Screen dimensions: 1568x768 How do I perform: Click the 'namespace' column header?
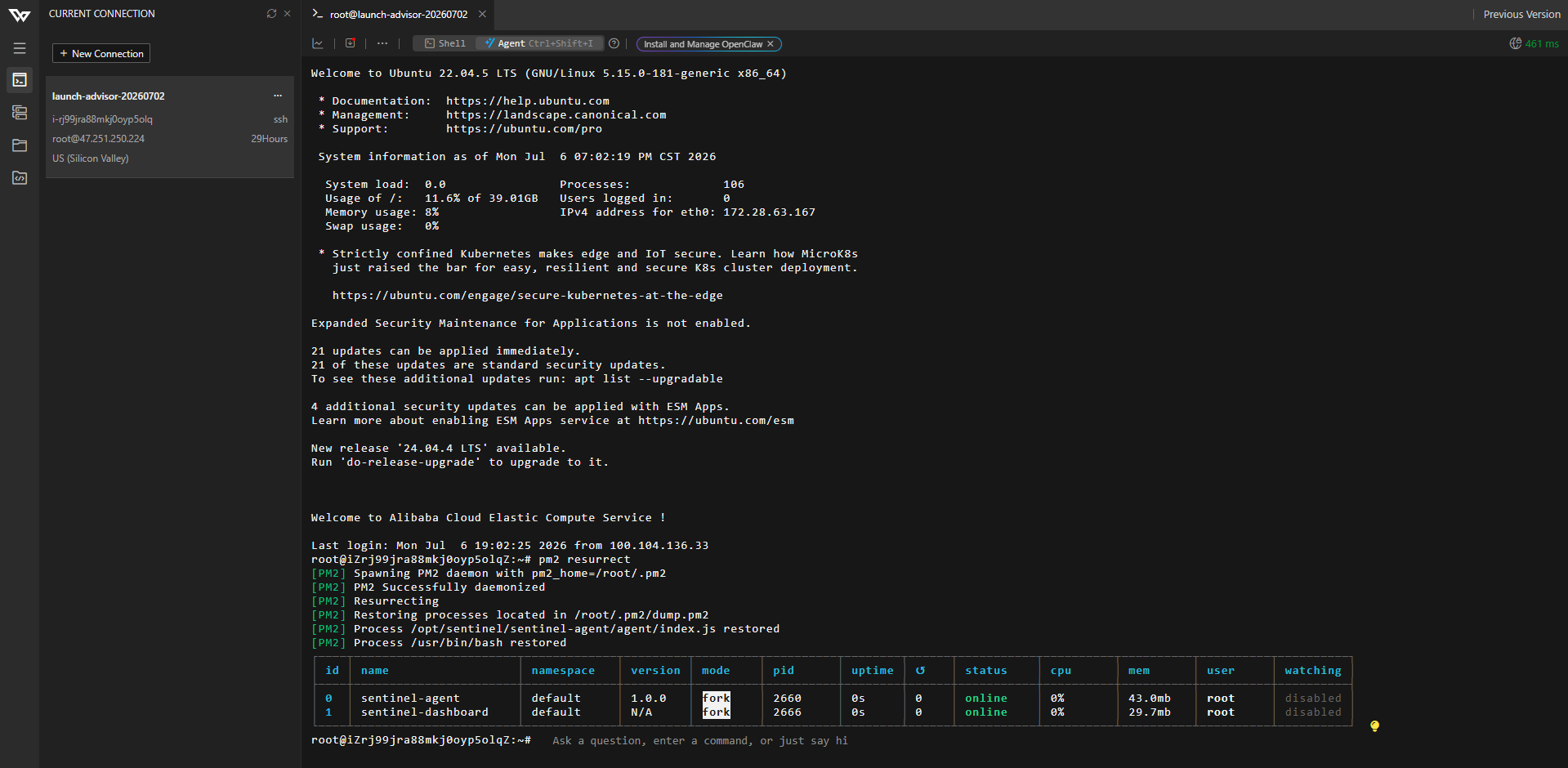(x=563, y=671)
